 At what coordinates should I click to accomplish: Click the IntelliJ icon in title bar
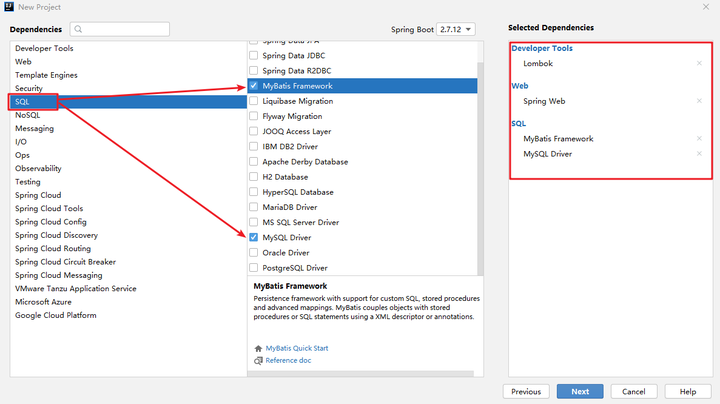[9, 7]
